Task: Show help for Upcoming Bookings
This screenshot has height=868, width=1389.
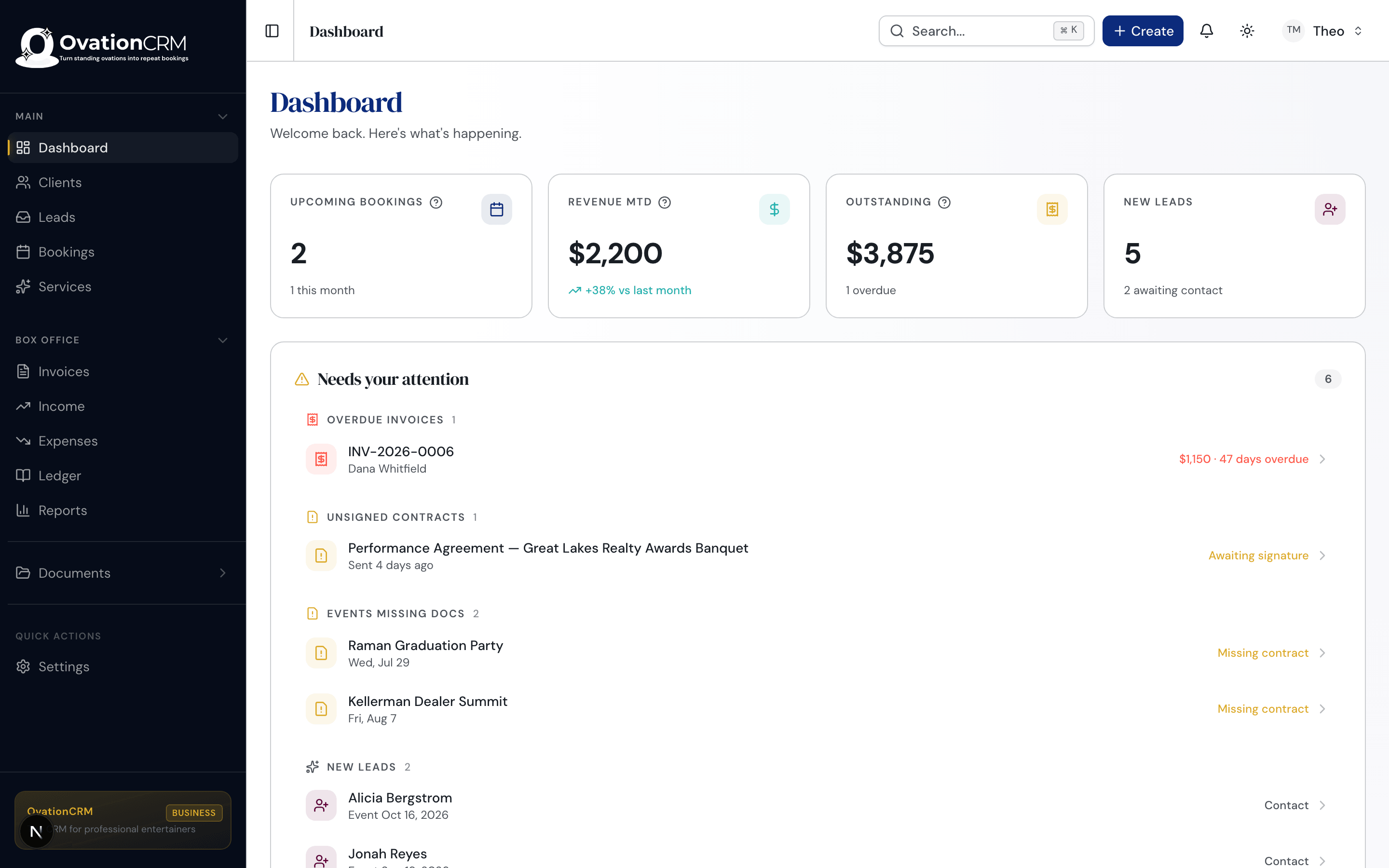Action: click(436, 202)
